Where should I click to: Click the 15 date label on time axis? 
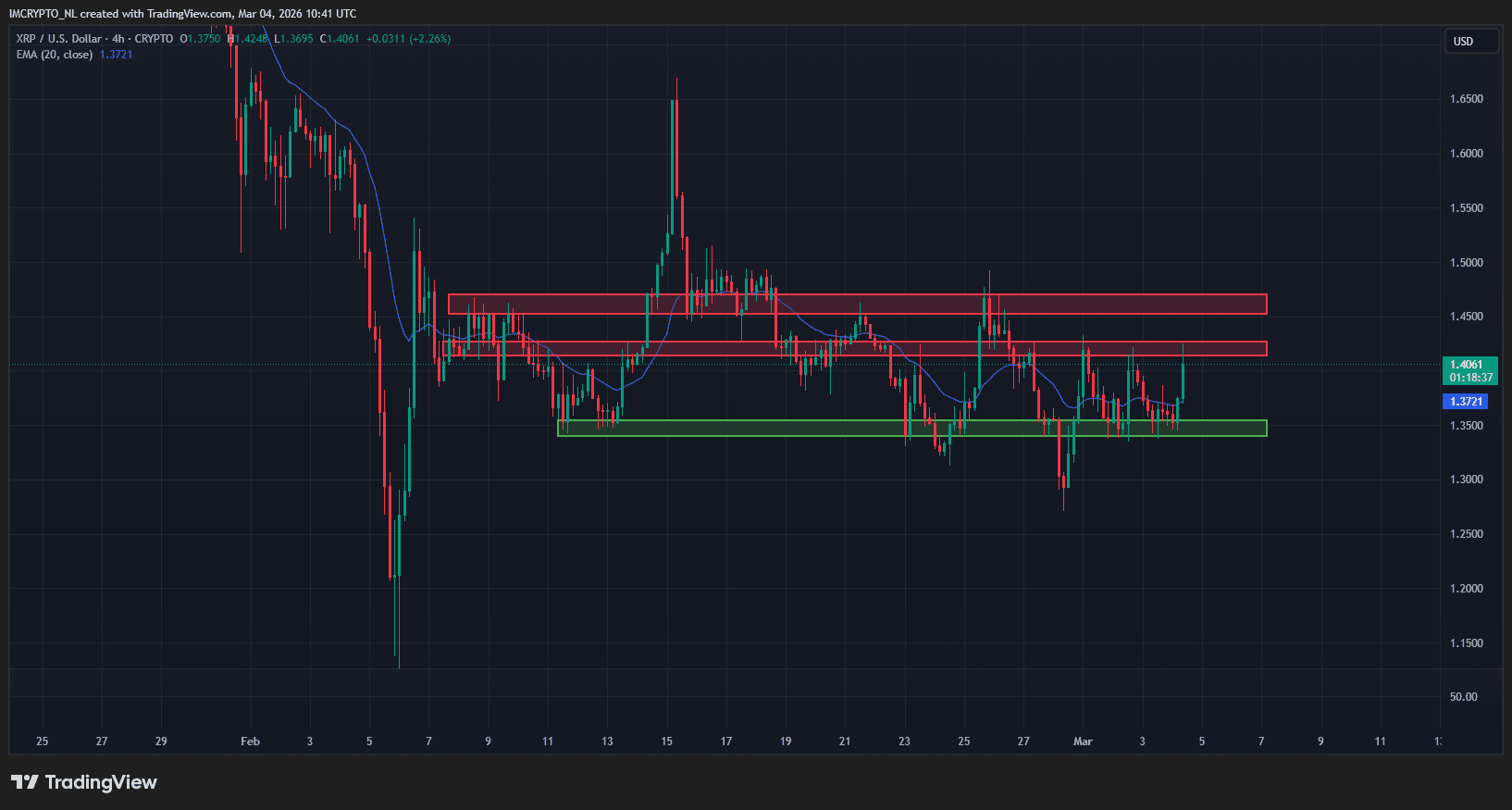[x=666, y=741]
